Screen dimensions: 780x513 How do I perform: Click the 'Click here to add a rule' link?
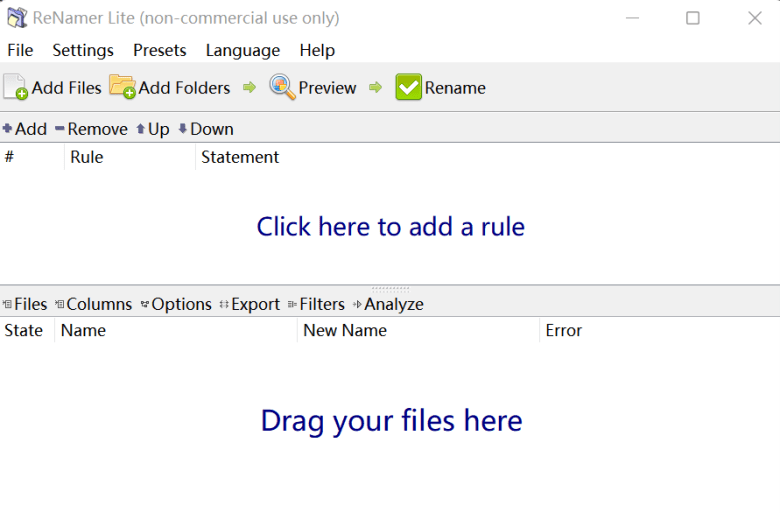(390, 227)
